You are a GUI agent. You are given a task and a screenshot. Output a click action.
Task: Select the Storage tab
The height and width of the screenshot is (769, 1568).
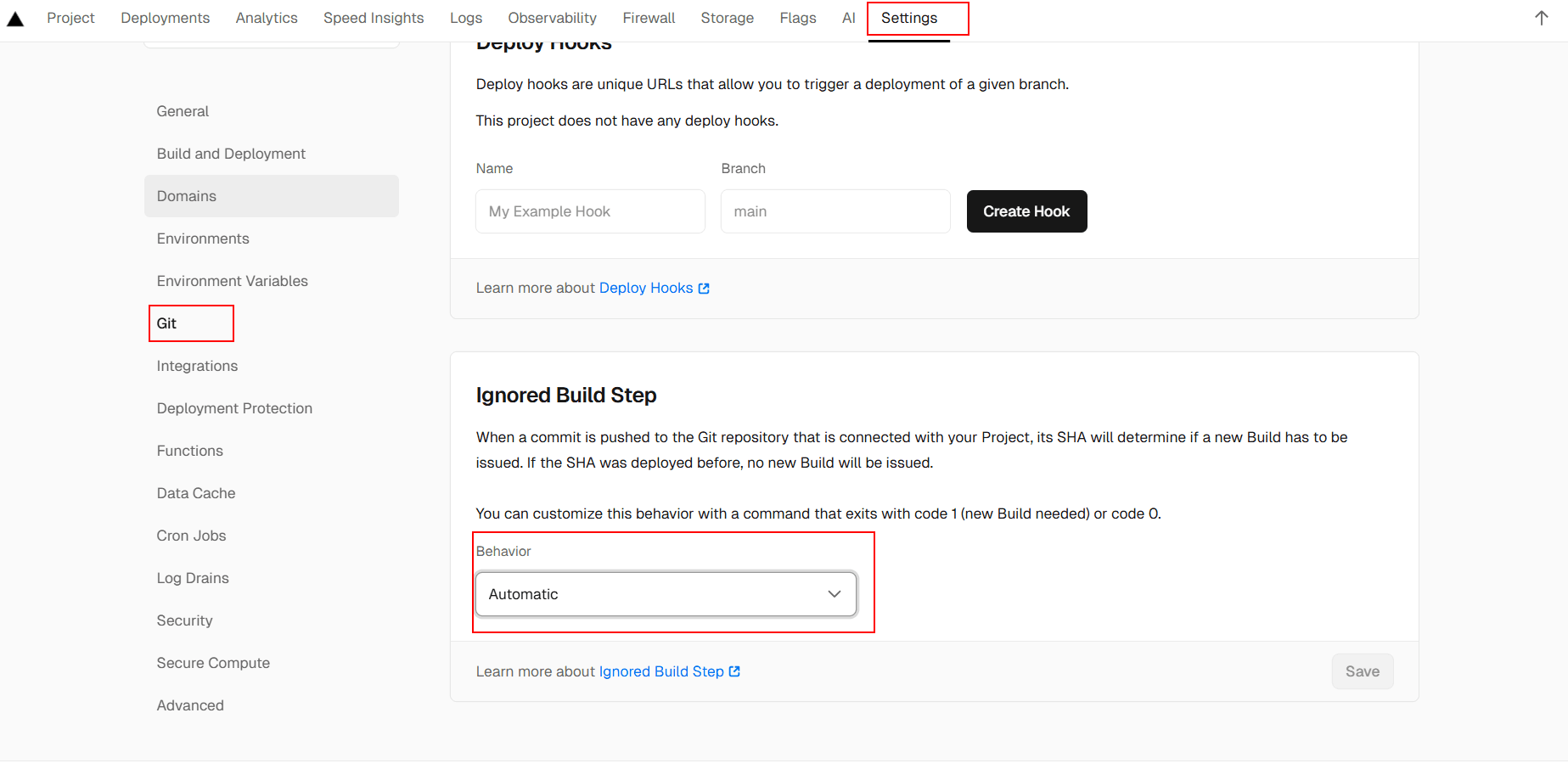click(x=727, y=18)
